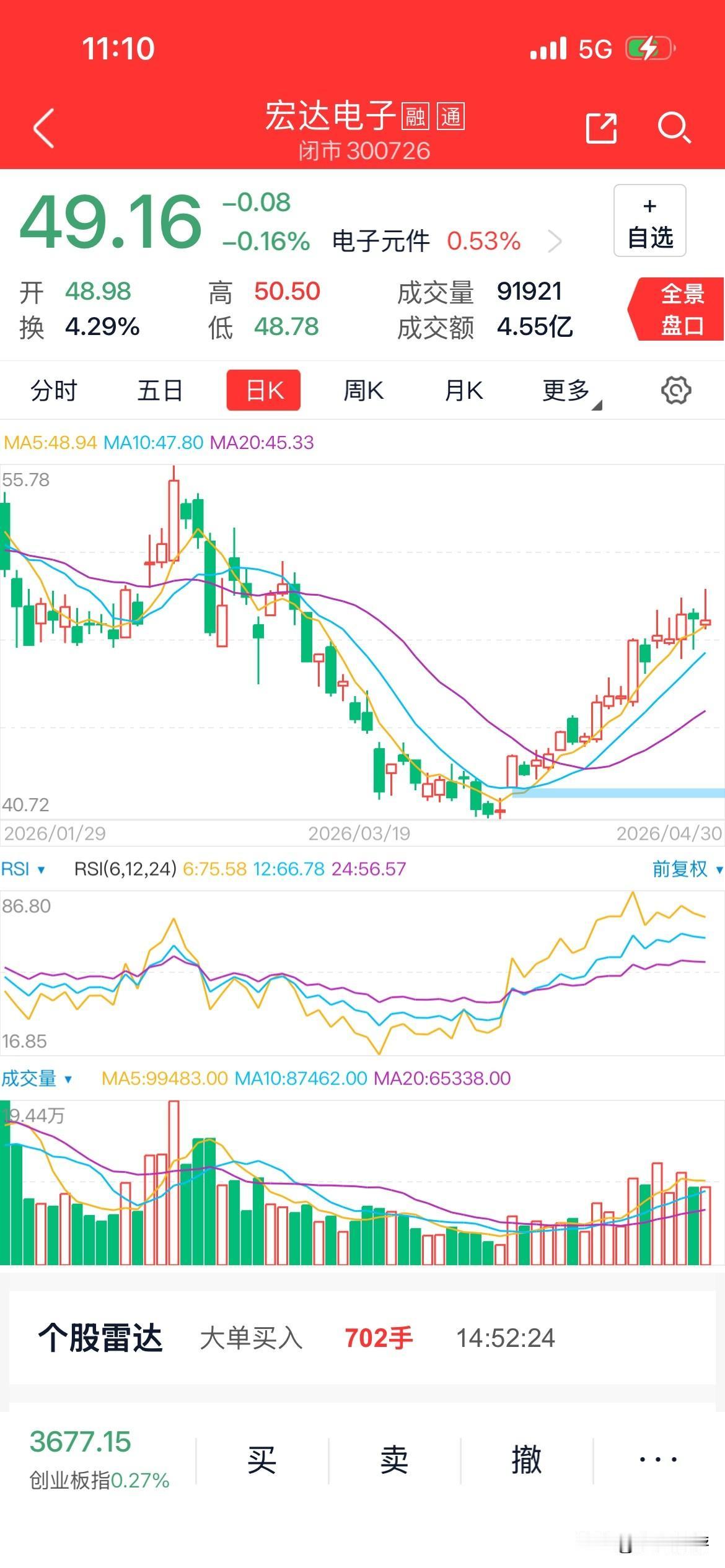The height and width of the screenshot is (1568, 725).
Task: Open the 前复权 adjustment dropdown
Action: 687,869
